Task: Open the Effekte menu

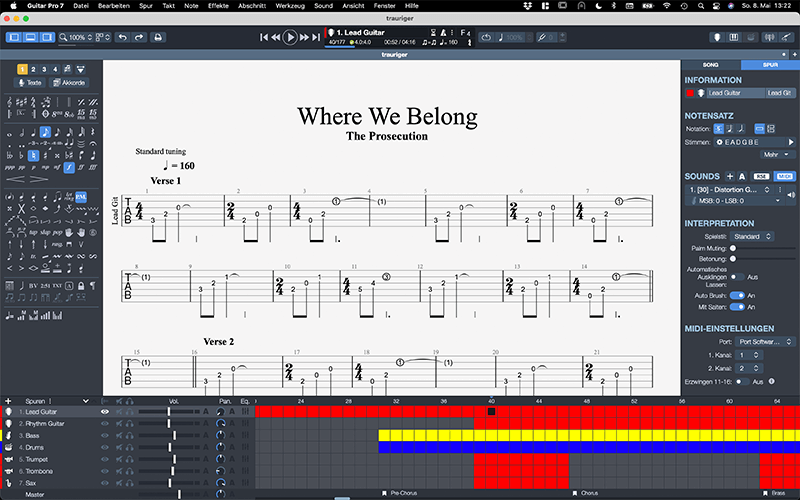Action: click(x=218, y=6)
